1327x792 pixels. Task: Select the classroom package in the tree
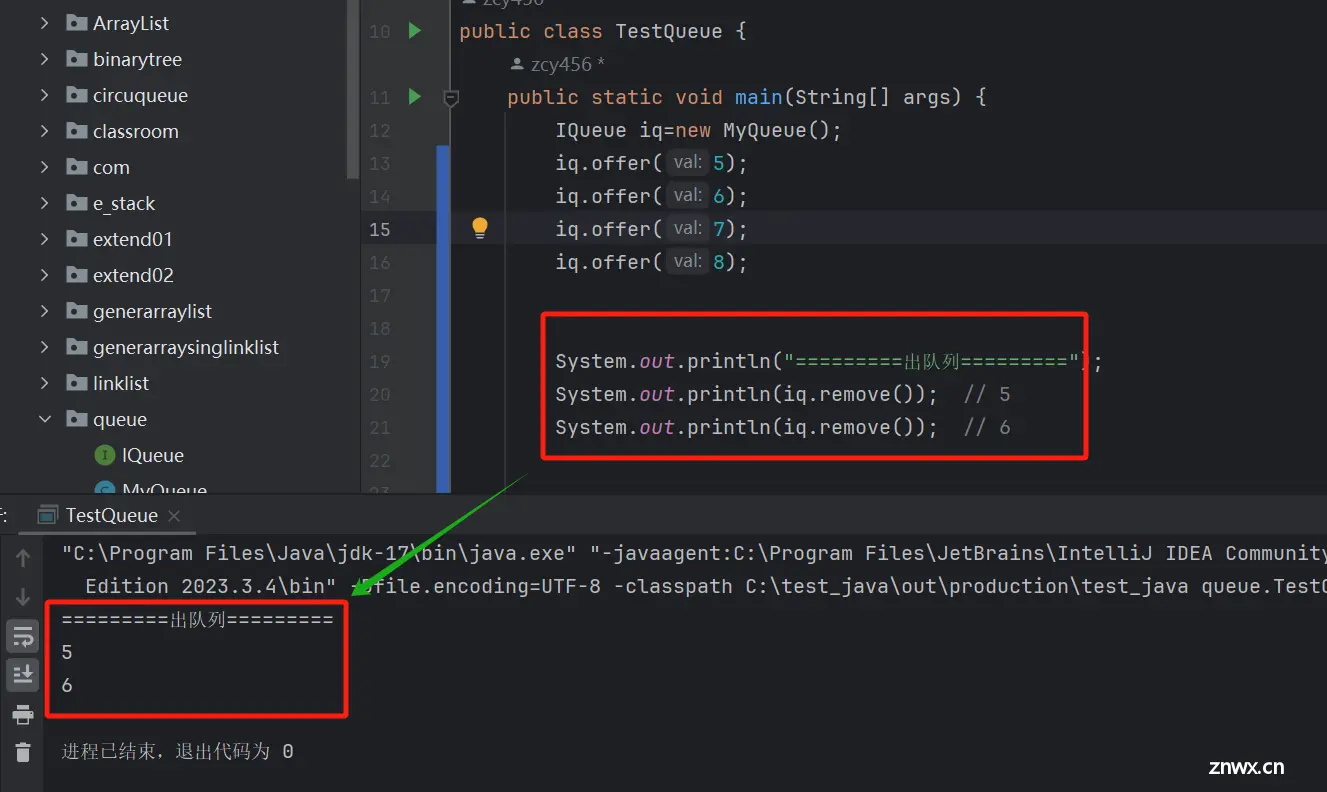point(135,131)
